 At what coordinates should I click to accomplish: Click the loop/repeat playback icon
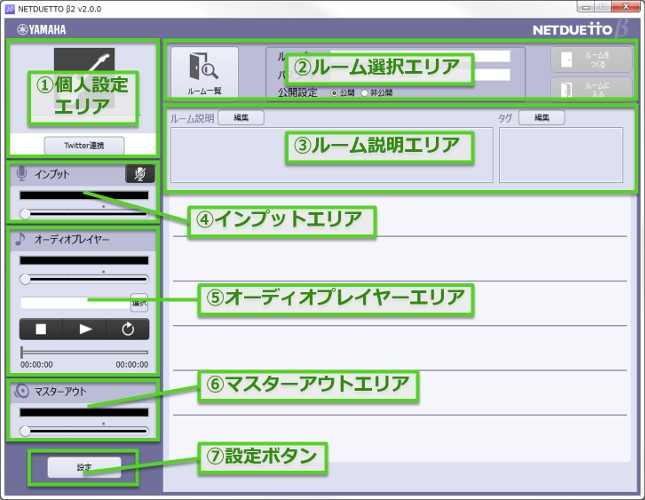coord(128,329)
